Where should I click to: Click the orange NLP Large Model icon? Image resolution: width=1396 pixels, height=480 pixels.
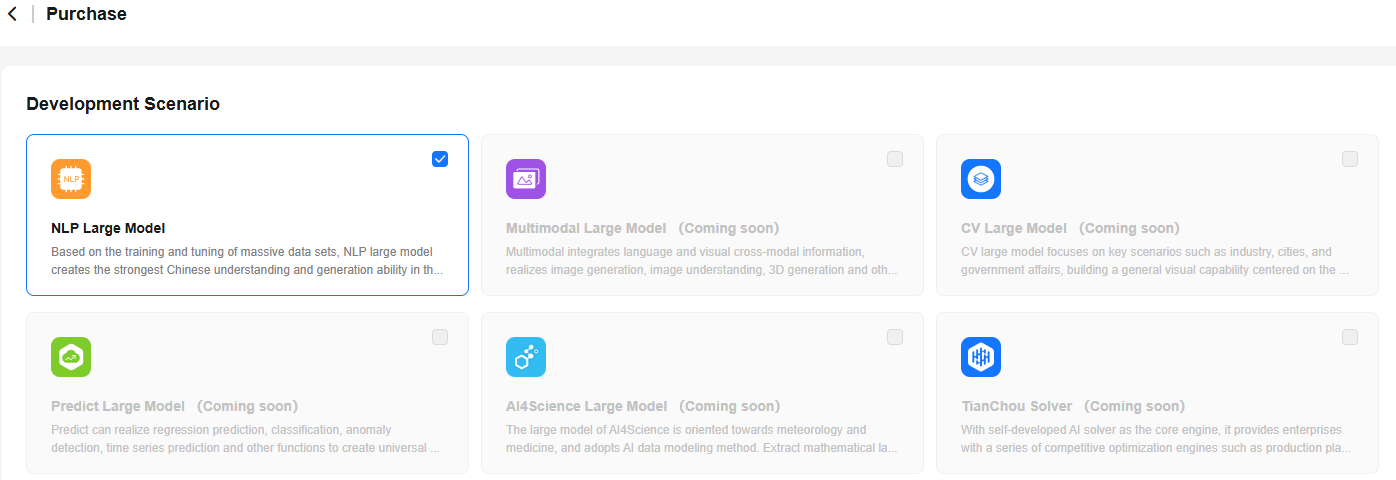[x=71, y=179]
